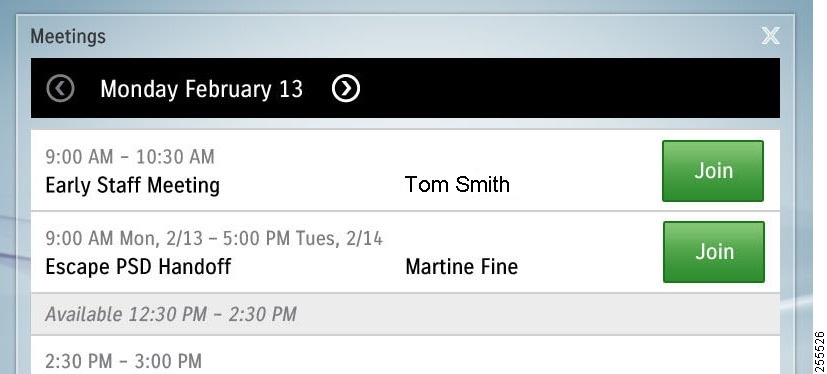The width and height of the screenshot is (827, 374).
Task: Click empty area of black date navigation bar
Action: (x=570, y=88)
